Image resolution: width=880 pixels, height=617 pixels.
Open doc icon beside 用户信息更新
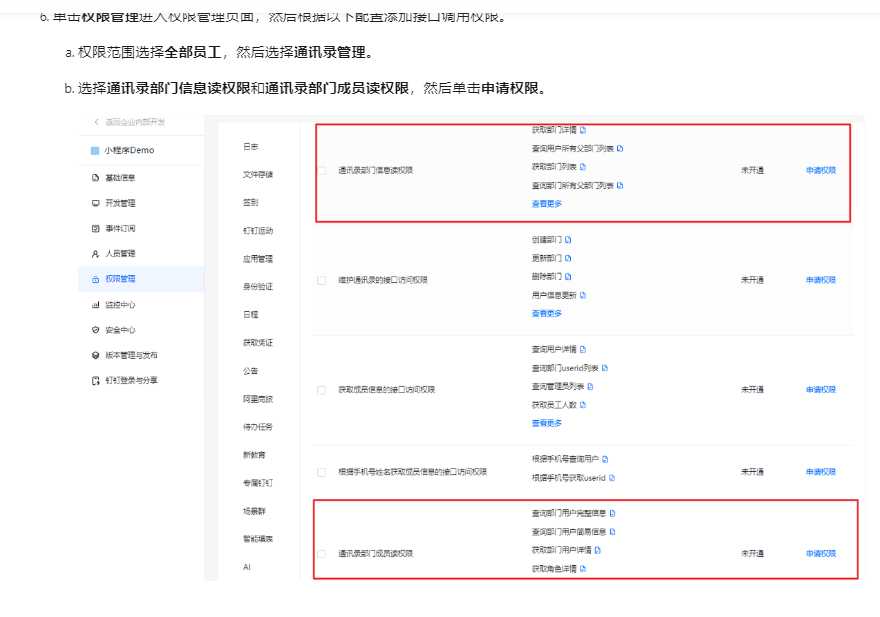click(583, 295)
